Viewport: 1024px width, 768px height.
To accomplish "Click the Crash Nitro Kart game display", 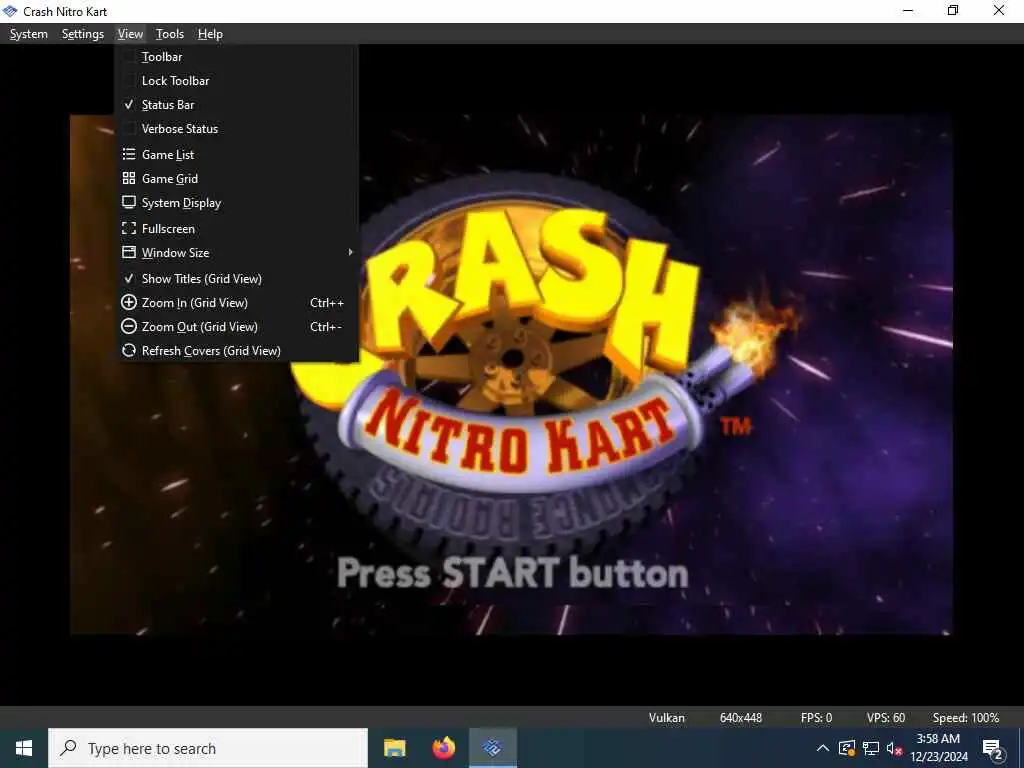I will click(511, 374).
